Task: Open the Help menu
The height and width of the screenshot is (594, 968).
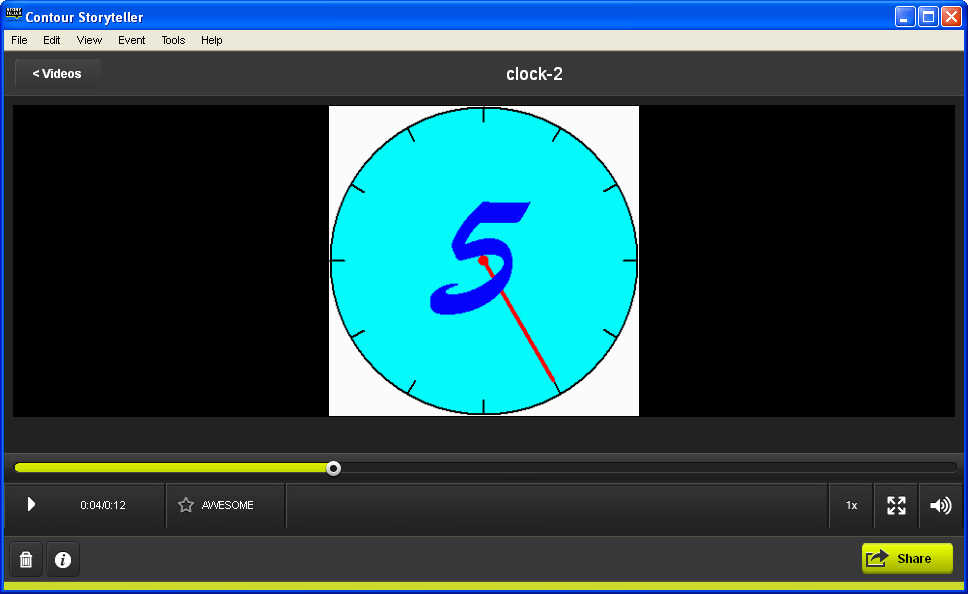Action: (x=211, y=40)
